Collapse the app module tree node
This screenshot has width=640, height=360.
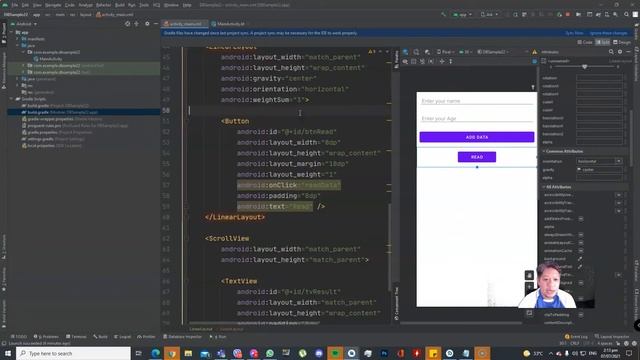click(x=12, y=32)
